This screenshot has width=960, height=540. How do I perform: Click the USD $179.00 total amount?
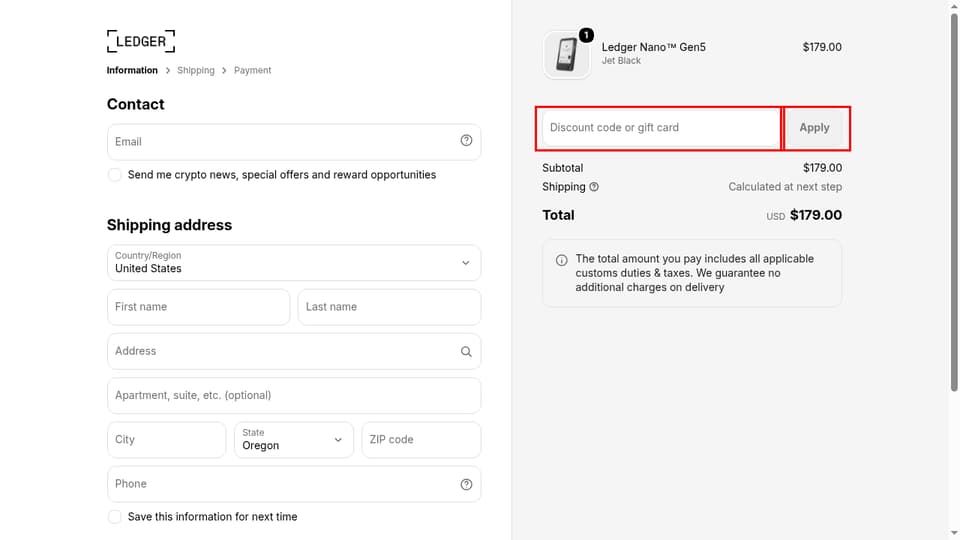coord(804,216)
